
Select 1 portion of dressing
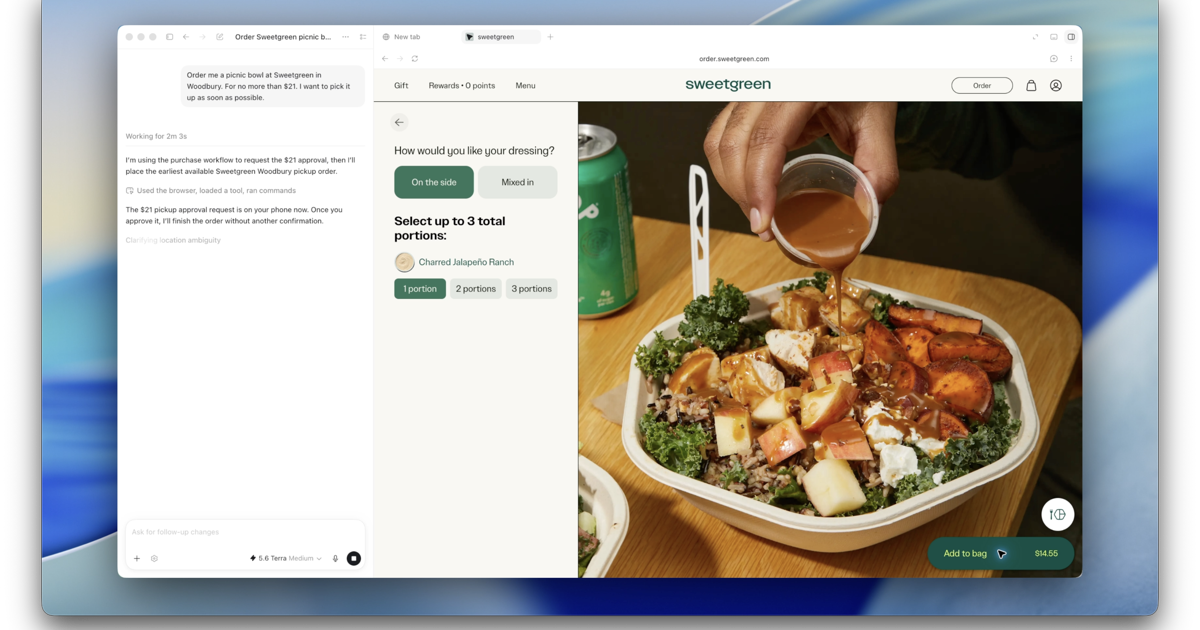click(420, 289)
